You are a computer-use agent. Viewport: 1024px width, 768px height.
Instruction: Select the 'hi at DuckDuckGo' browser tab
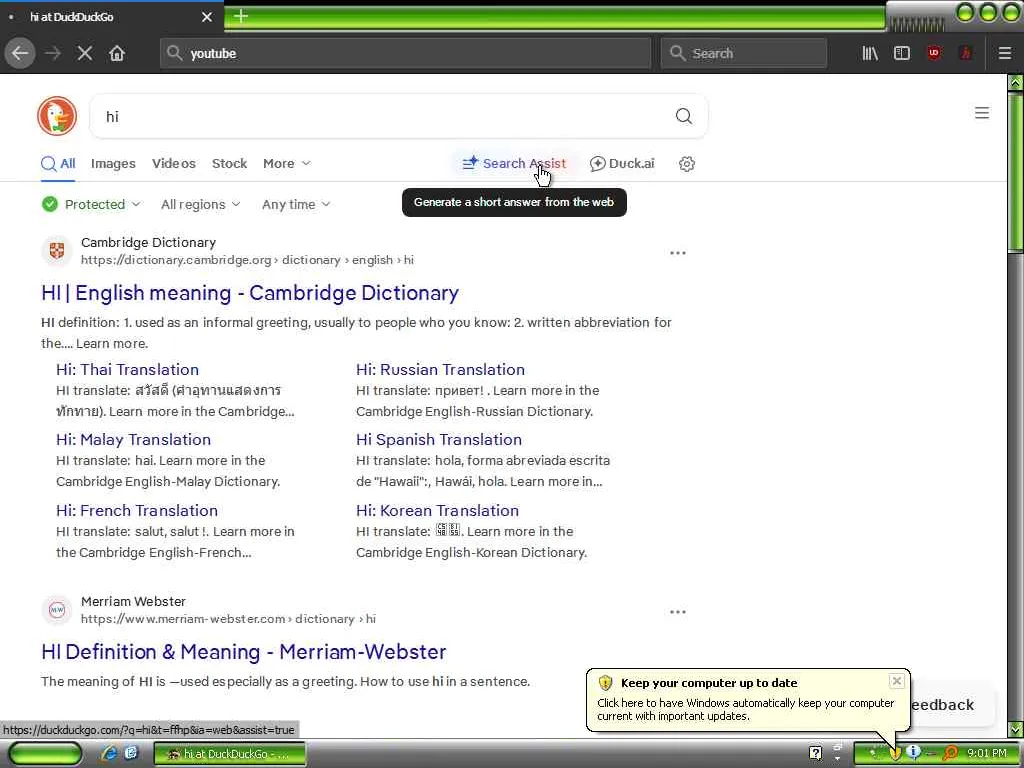pos(111,17)
